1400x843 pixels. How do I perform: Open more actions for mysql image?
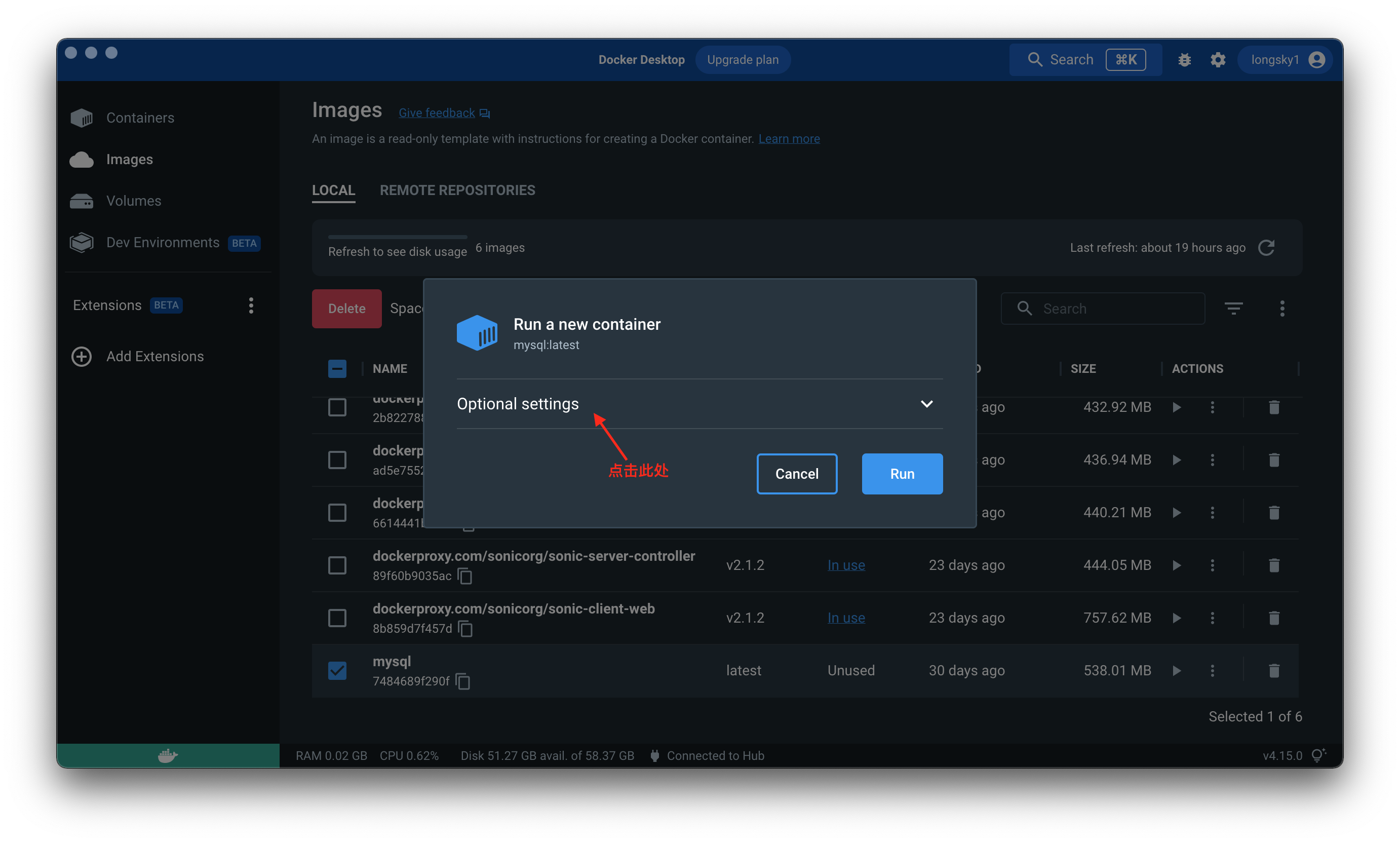click(x=1212, y=670)
